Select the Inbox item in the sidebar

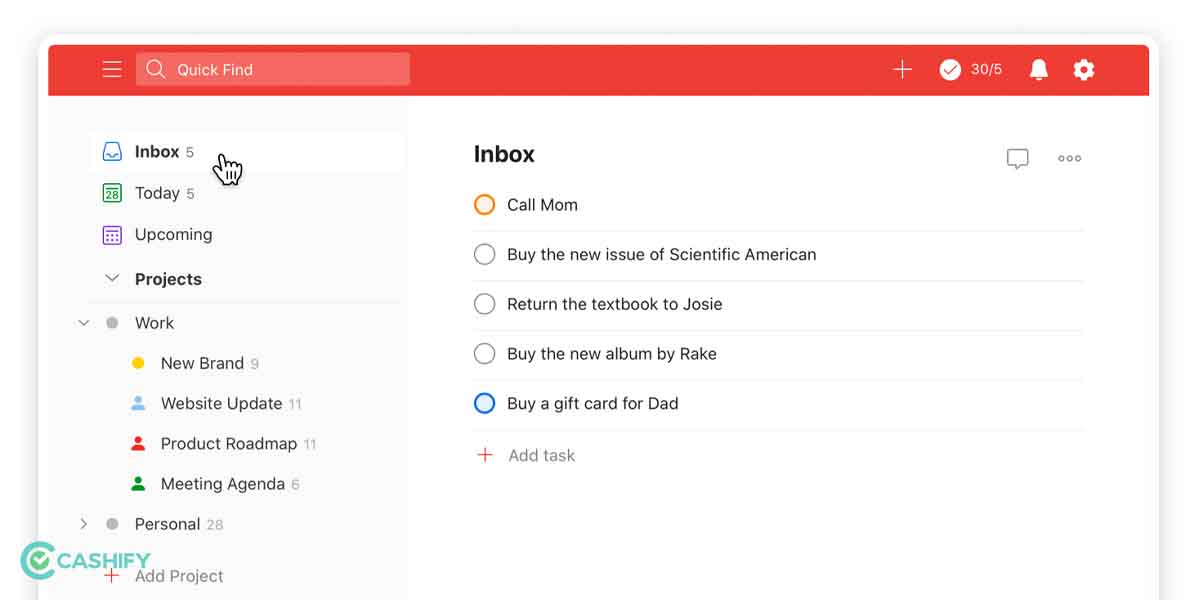coord(157,152)
